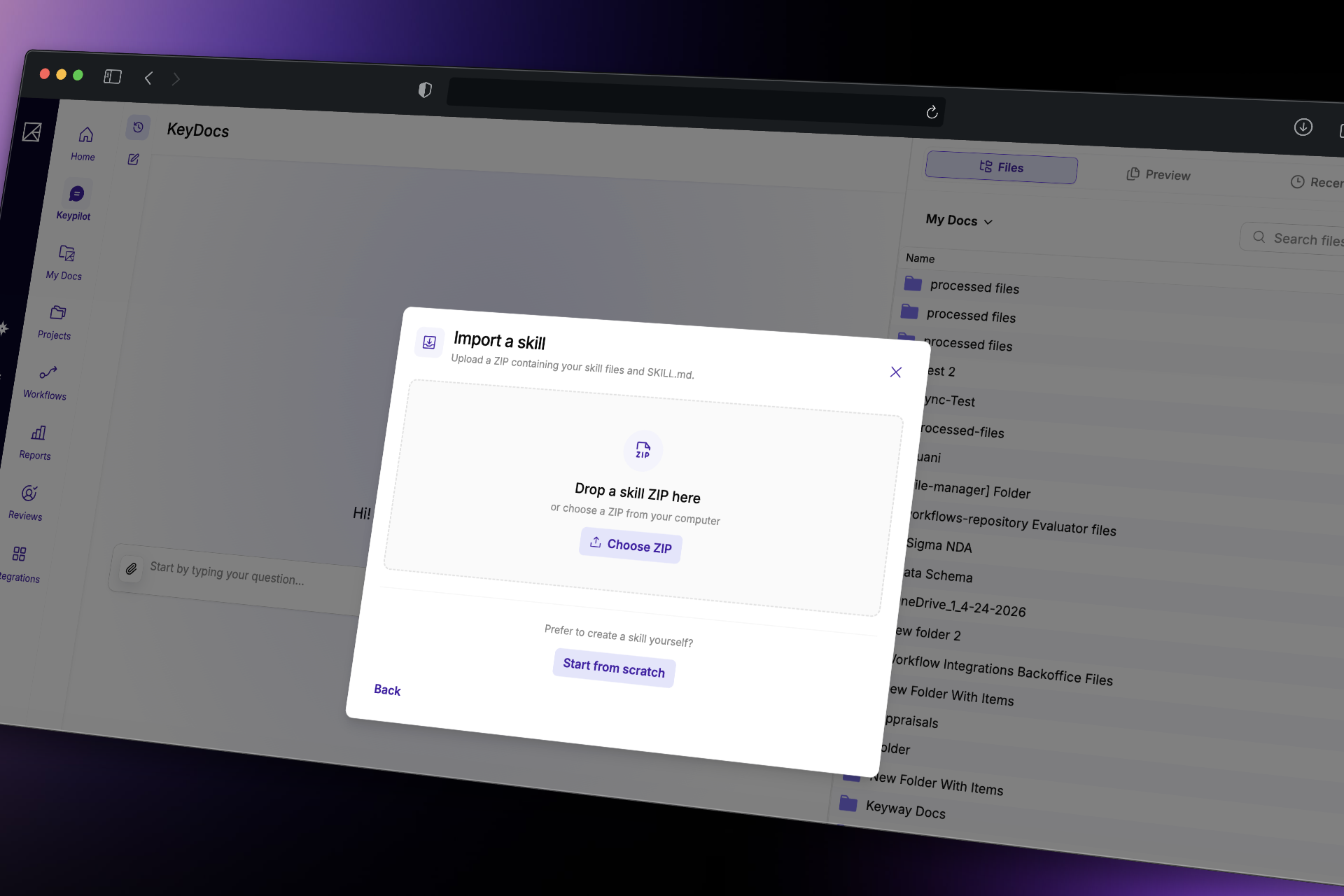Open the Home section in the sidebar
Image resolution: width=1344 pixels, height=896 pixels.
click(84, 143)
